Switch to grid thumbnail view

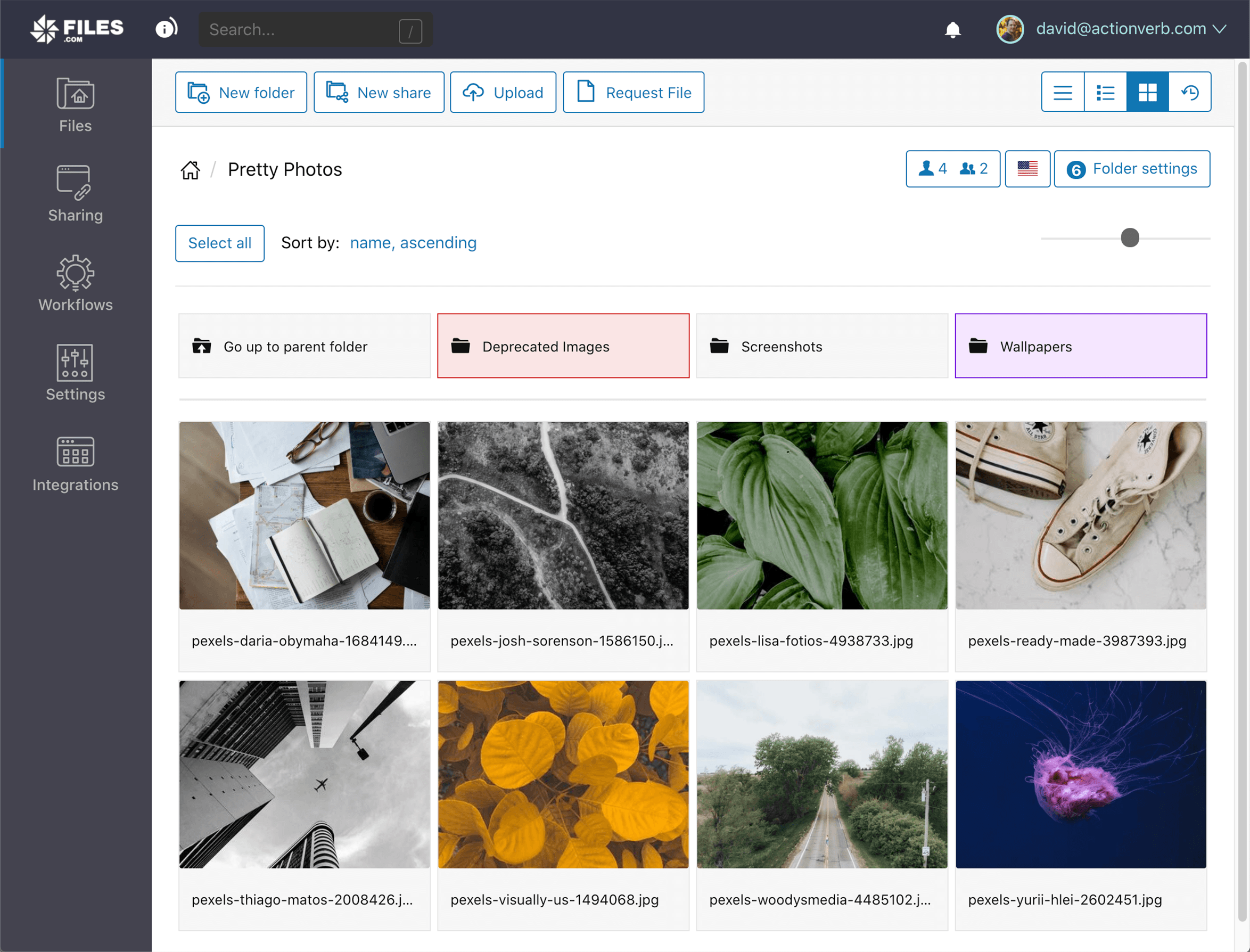1147,92
